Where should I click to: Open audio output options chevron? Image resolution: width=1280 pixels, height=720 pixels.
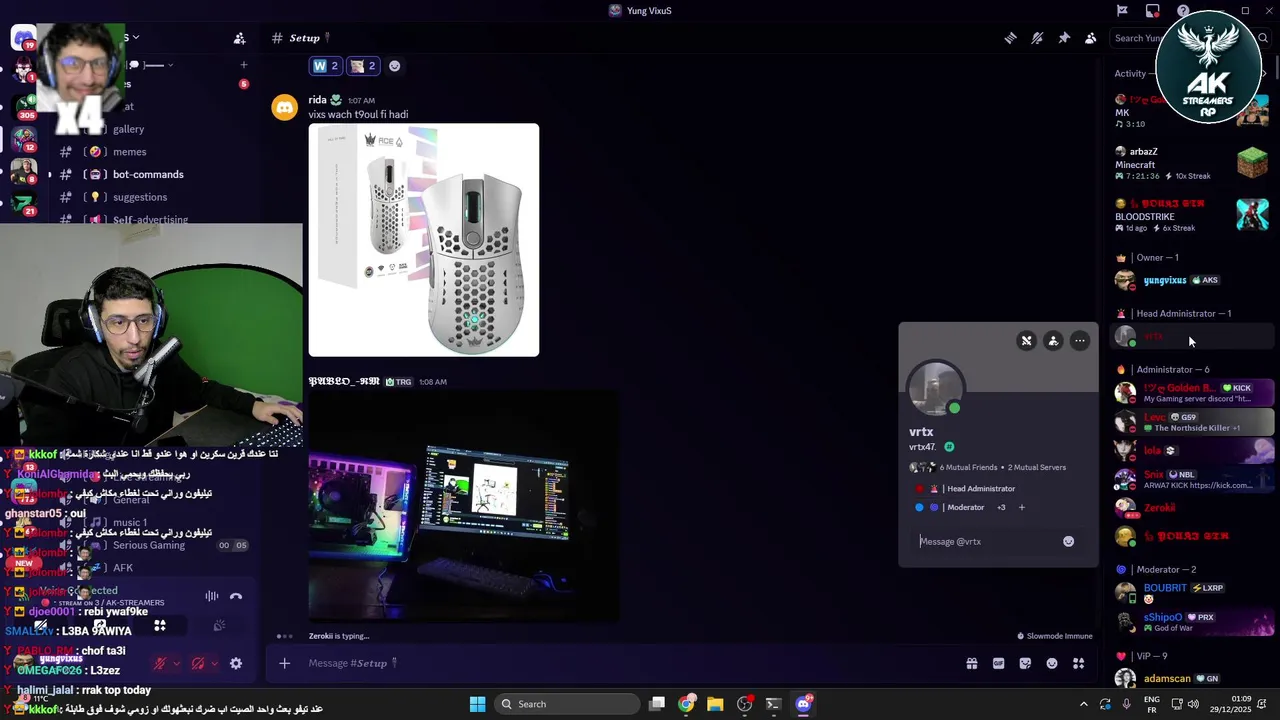pyautogui.click(x=214, y=663)
